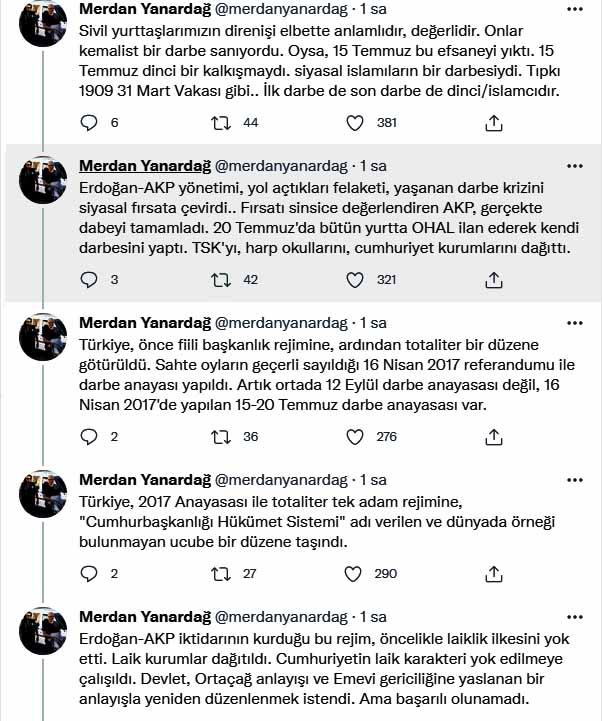Like the tweet with 290 likes
The image size is (602, 721).
[x=353, y=574]
